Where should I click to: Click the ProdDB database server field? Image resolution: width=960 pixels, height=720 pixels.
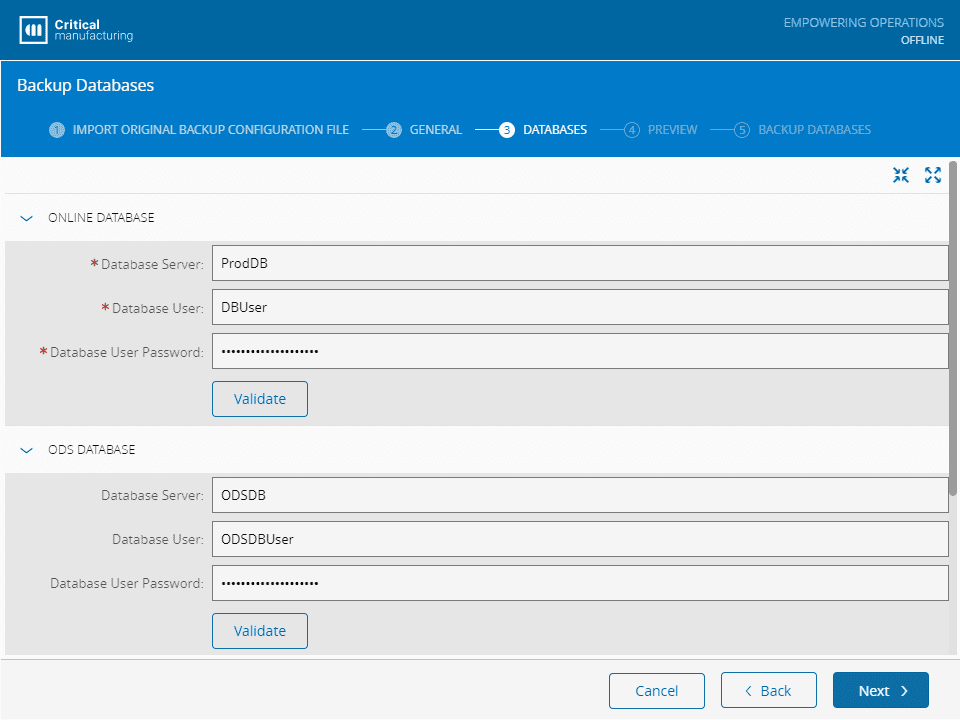coord(580,264)
